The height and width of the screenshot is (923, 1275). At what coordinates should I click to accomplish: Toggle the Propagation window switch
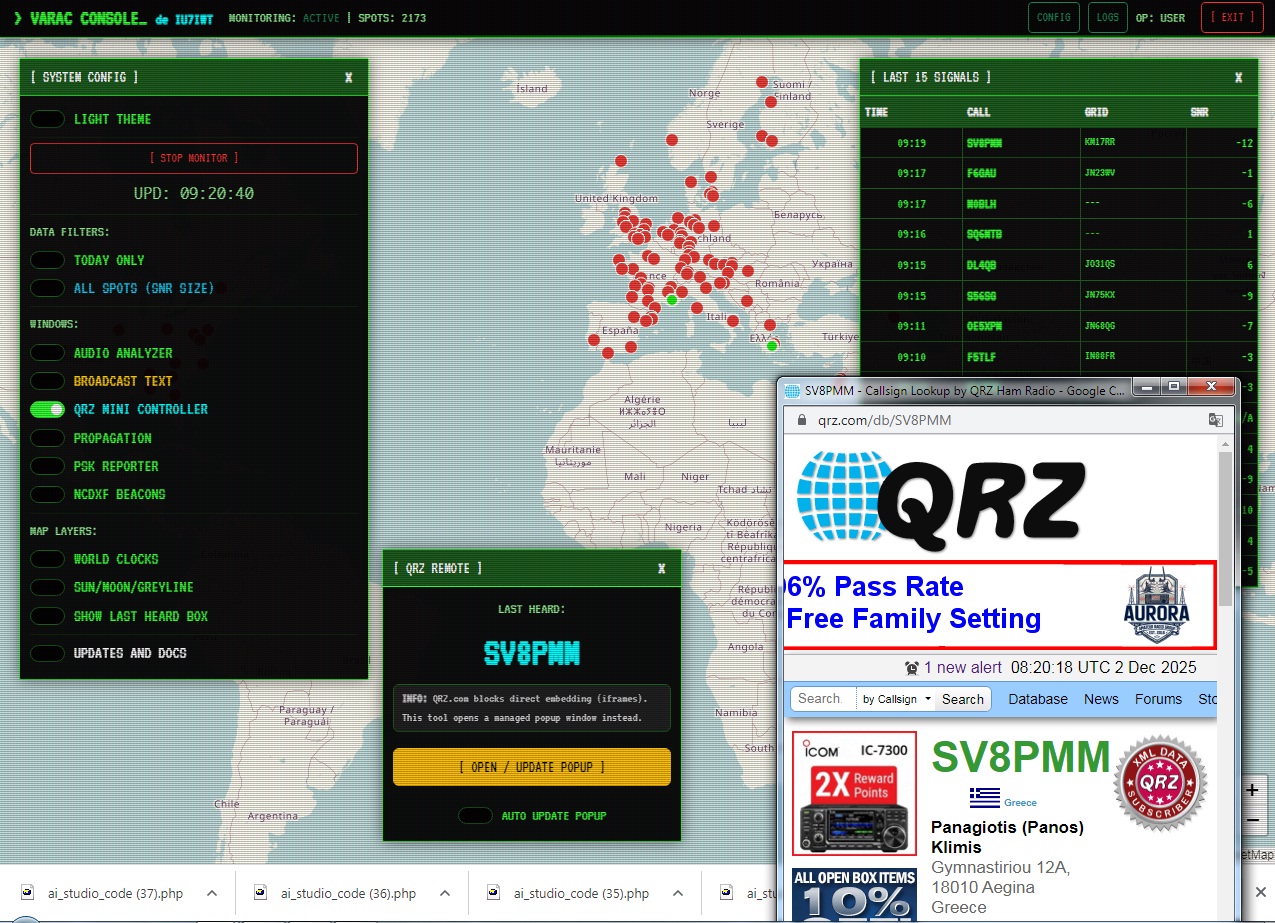click(47, 438)
